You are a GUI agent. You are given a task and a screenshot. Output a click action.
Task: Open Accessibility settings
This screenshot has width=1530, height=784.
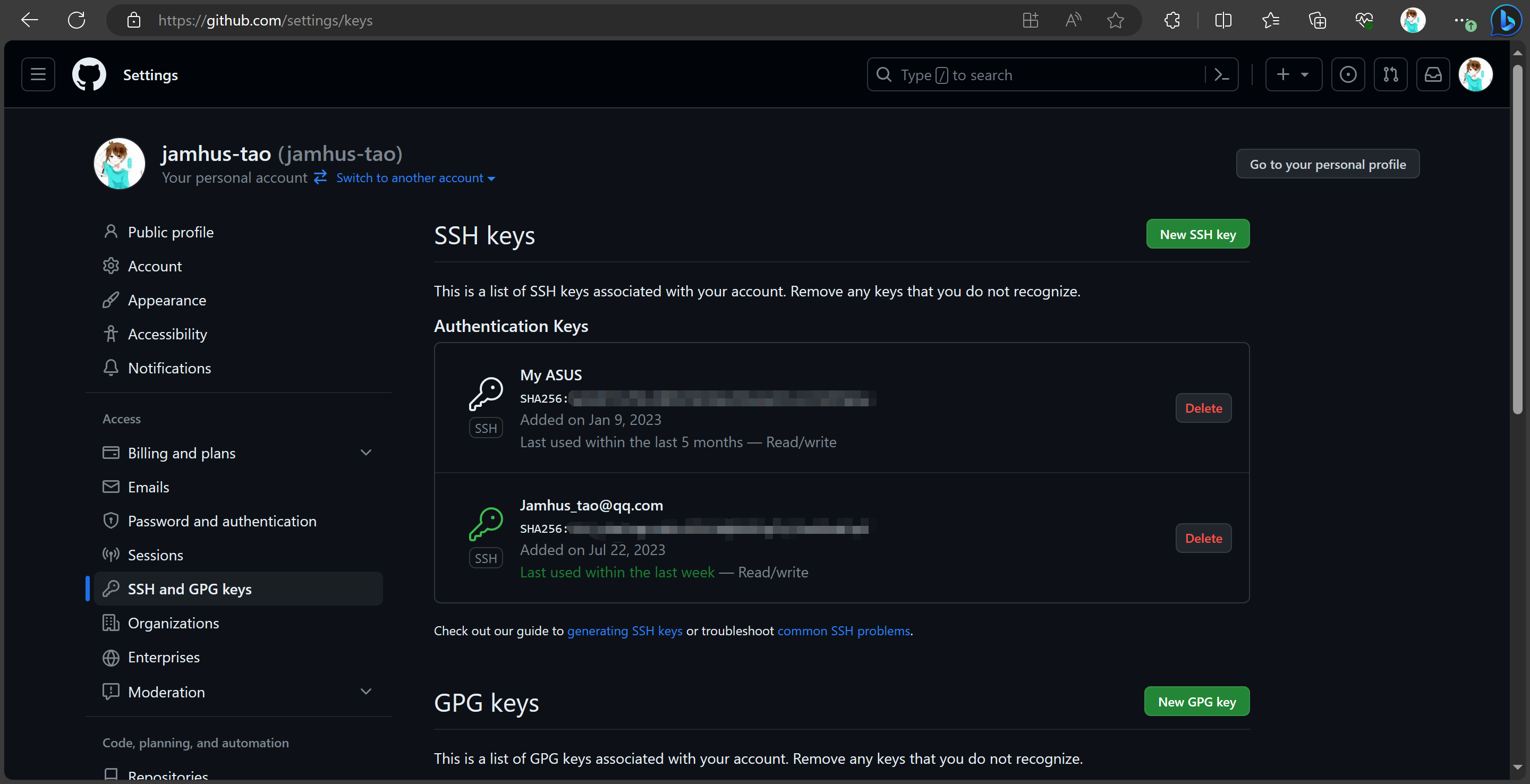(x=238, y=334)
